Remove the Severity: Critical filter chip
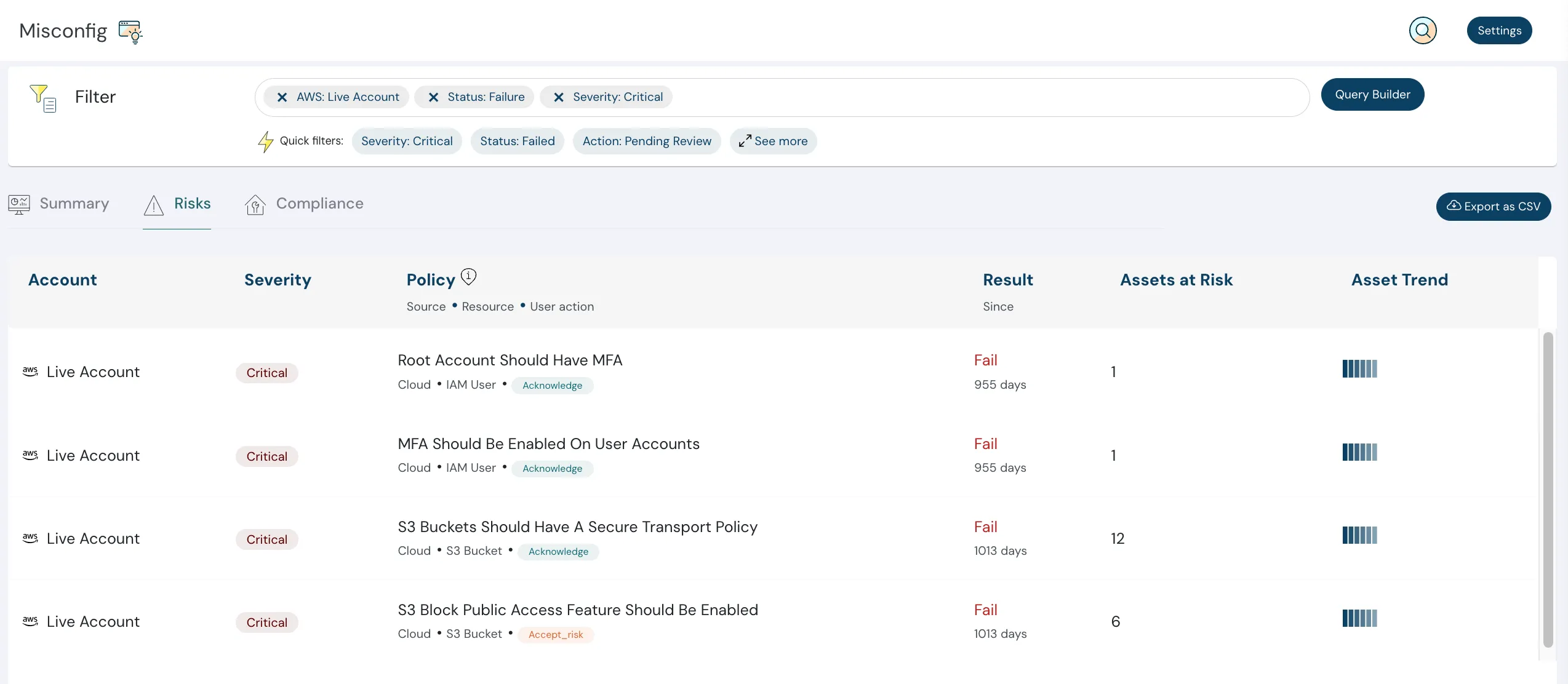1568x684 pixels. [x=559, y=97]
